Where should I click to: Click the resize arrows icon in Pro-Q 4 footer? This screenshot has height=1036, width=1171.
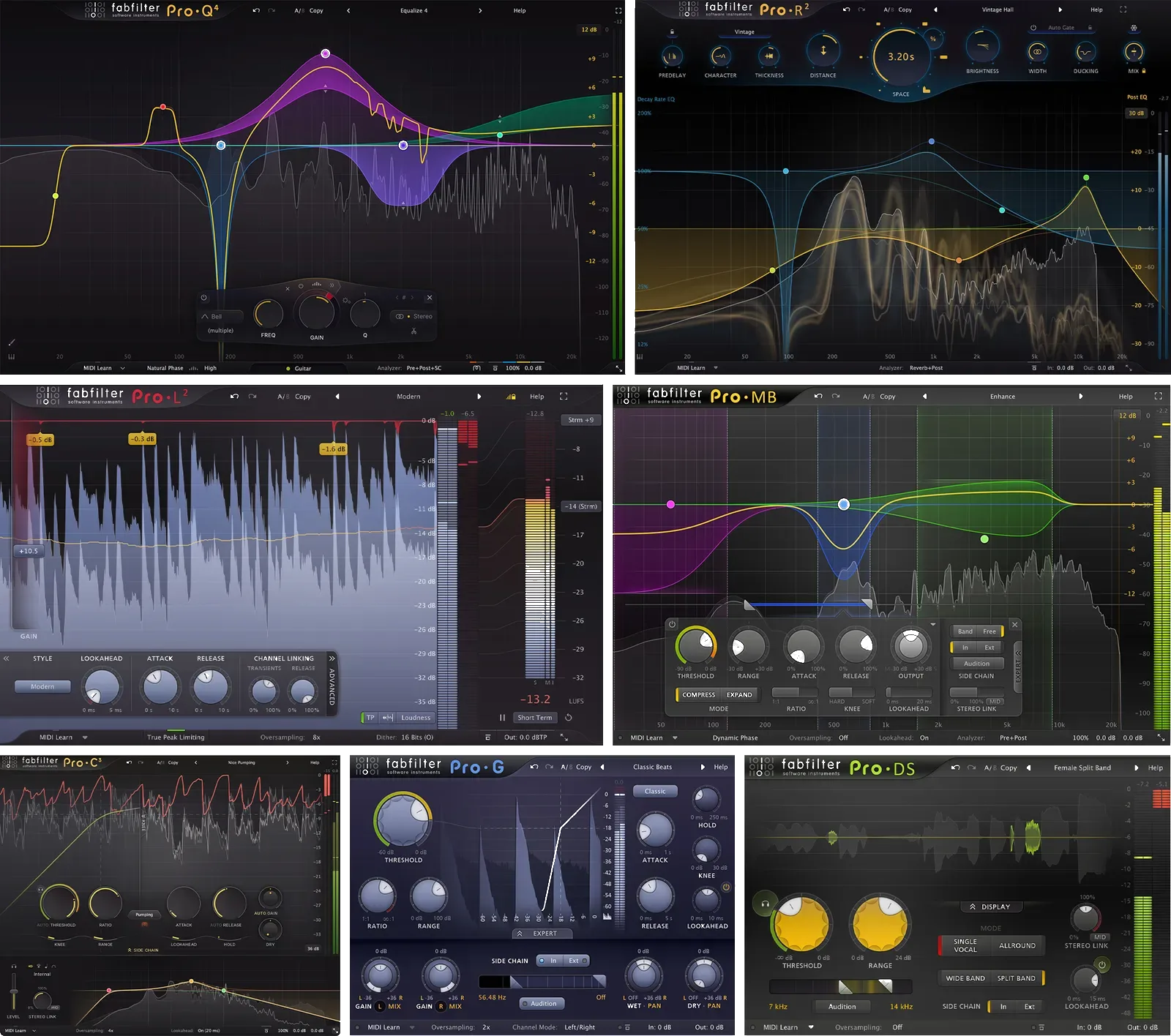[618, 368]
